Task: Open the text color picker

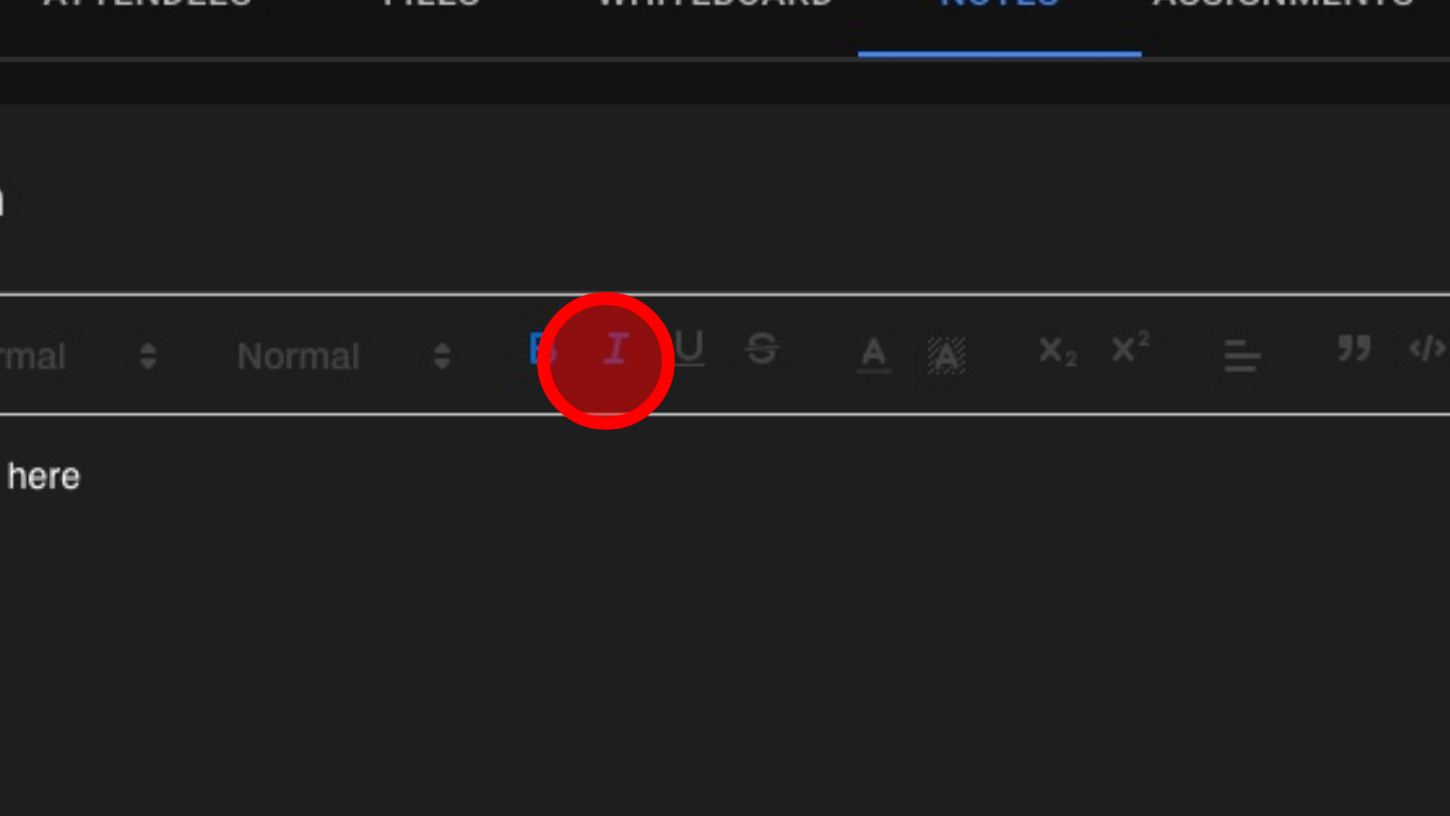Action: click(873, 354)
